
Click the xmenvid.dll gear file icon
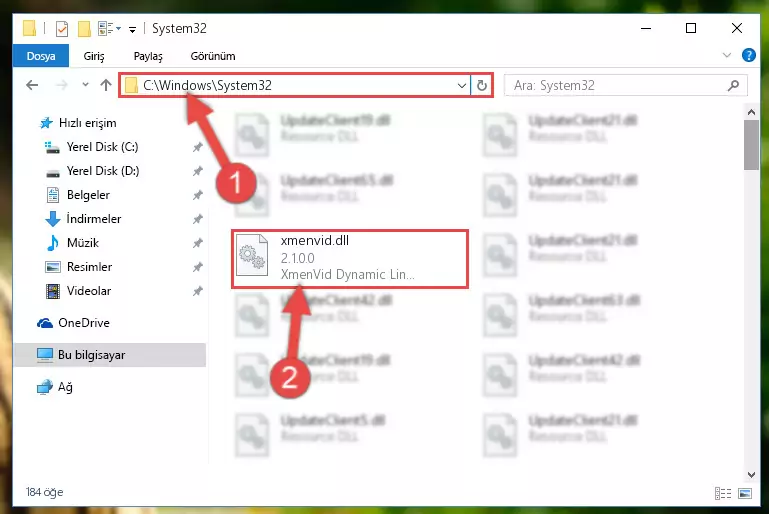[252, 255]
